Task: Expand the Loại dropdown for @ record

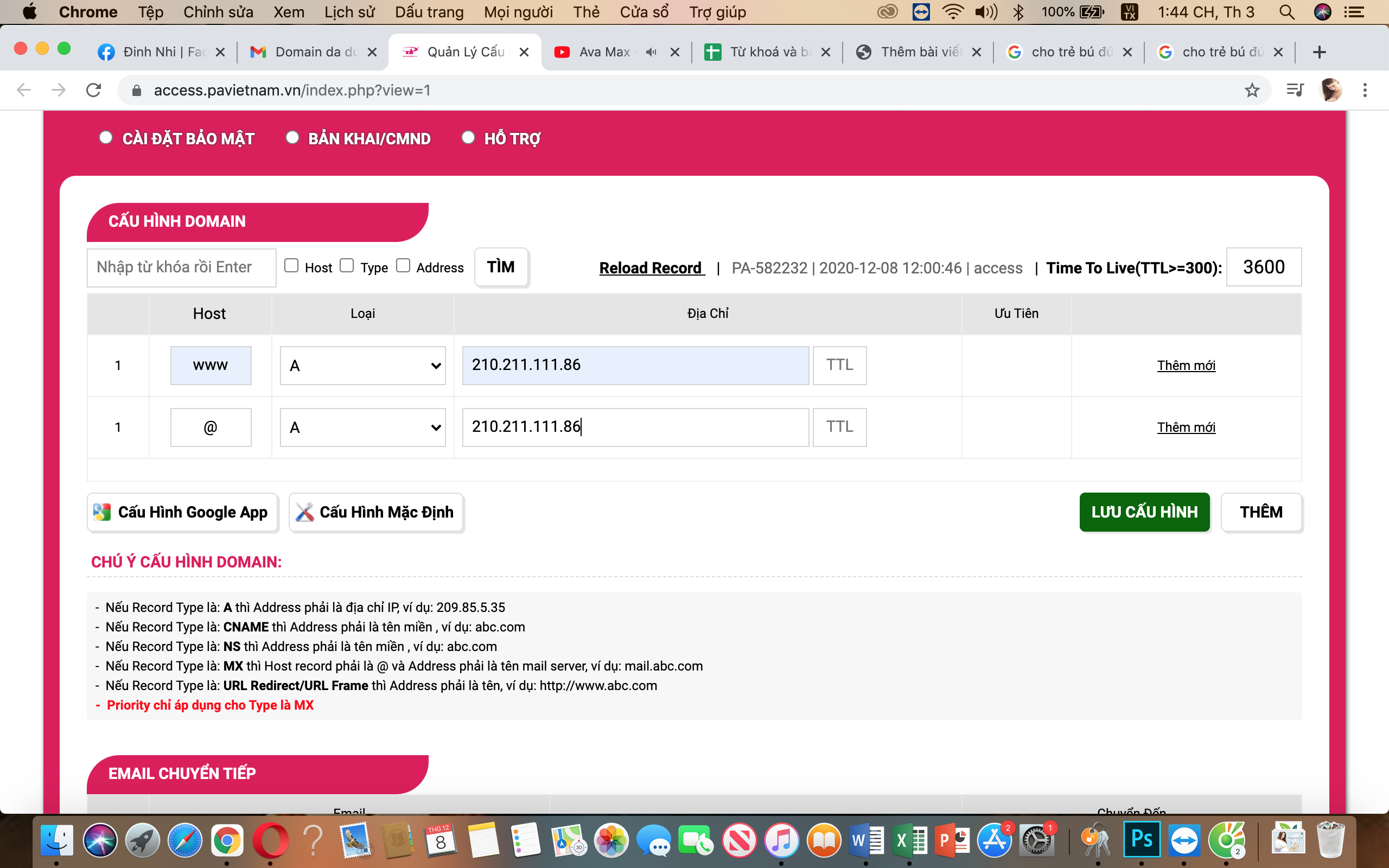Action: tap(362, 427)
